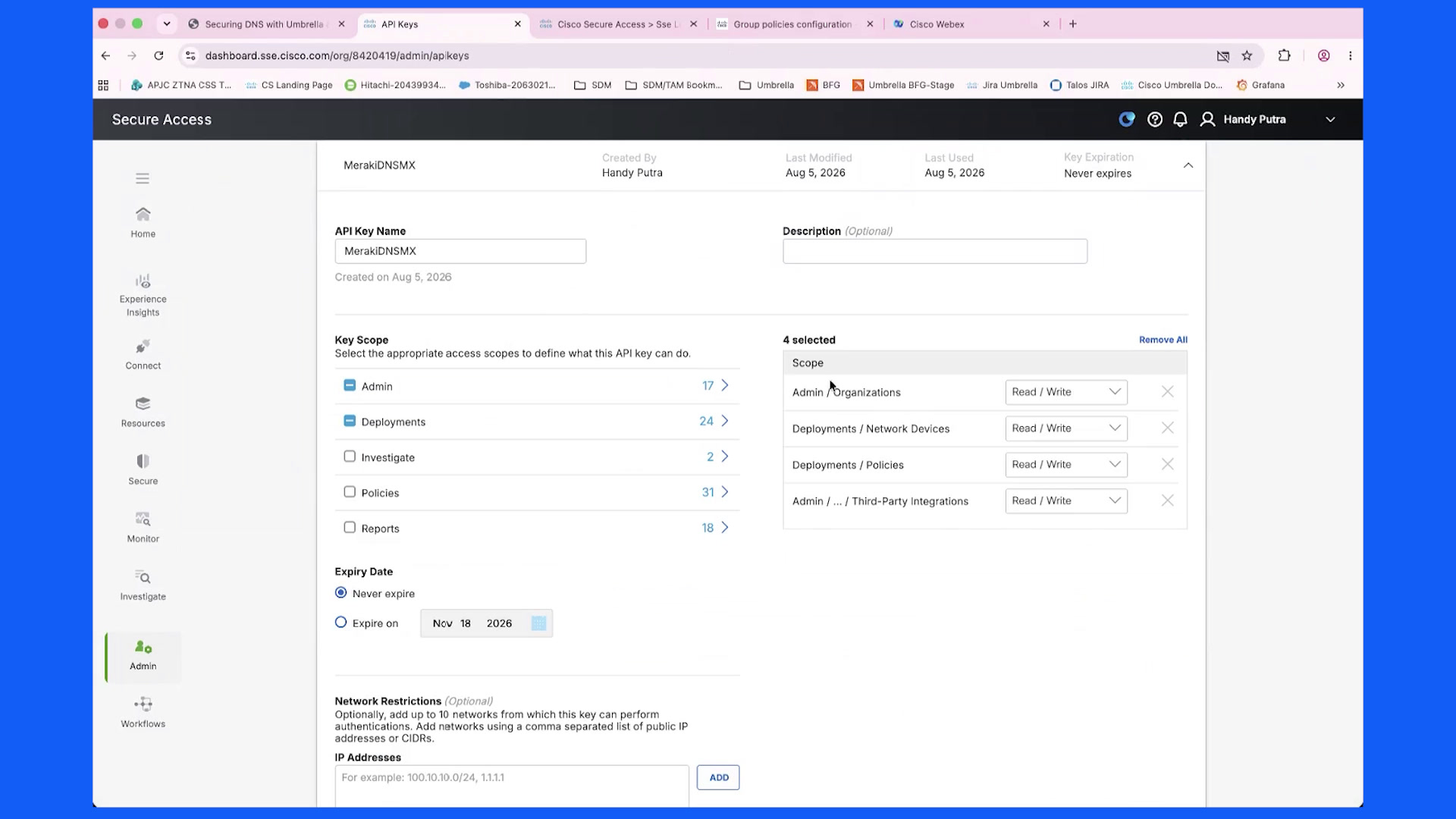Click Remove All selected scopes
The image size is (1456, 819).
click(x=1163, y=340)
